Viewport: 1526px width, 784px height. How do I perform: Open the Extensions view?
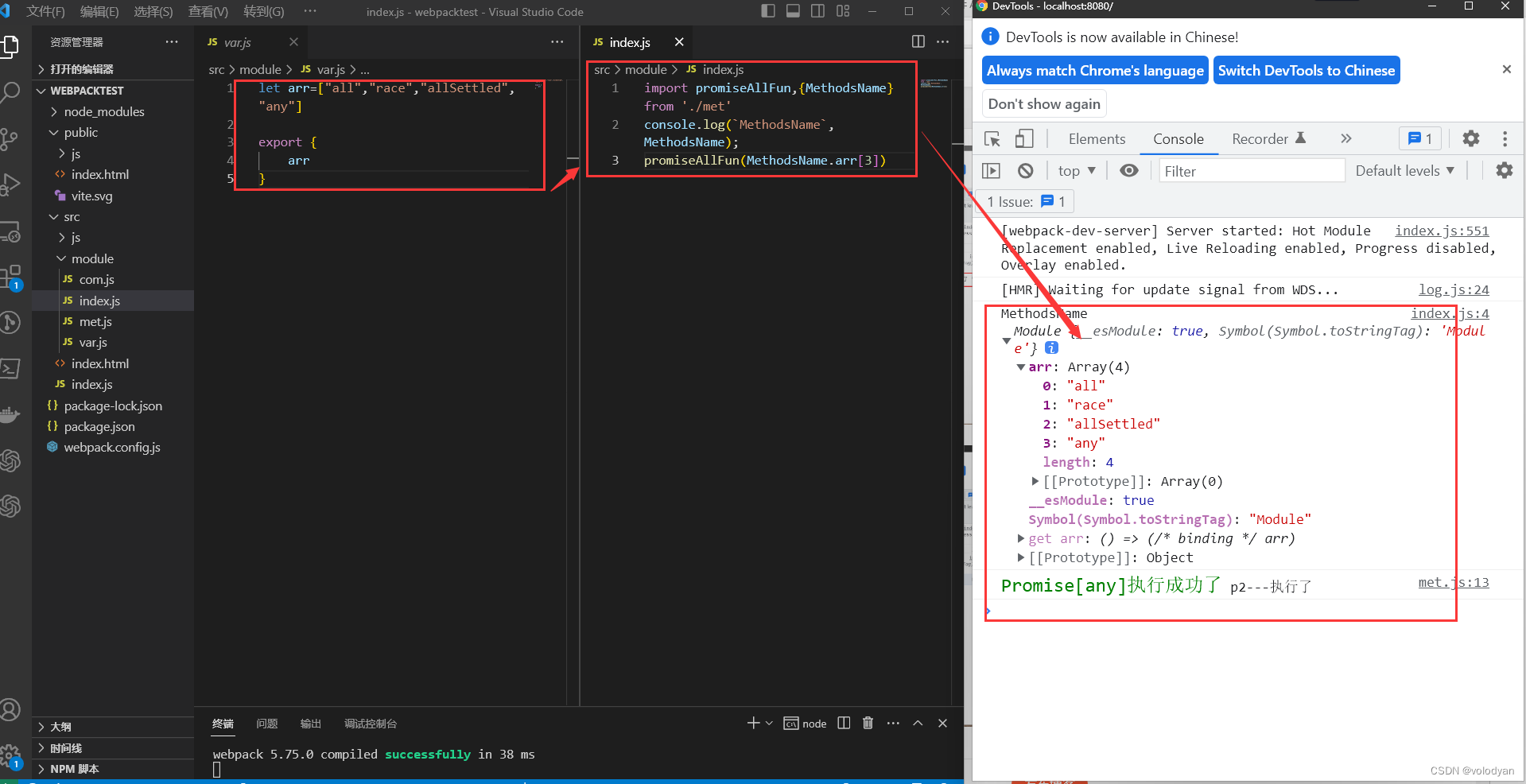coord(10,277)
